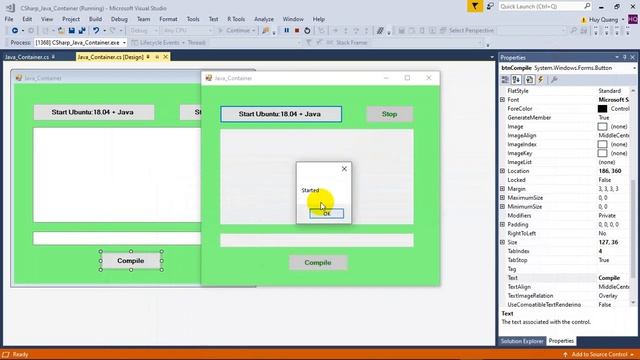This screenshot has width=640, height=360.
Task: Pin the Properties panel with auto-hide icon
Action: pyautogui.click(x=624, y=58)
